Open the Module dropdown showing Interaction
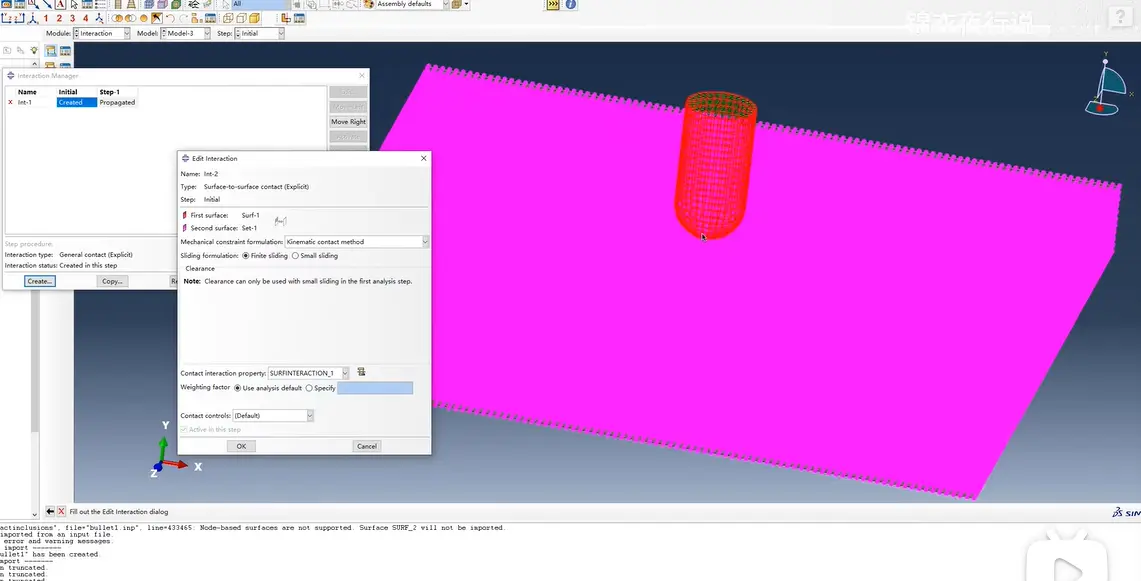The width and height of the screenshot is (1141, 581). point(102,33)
